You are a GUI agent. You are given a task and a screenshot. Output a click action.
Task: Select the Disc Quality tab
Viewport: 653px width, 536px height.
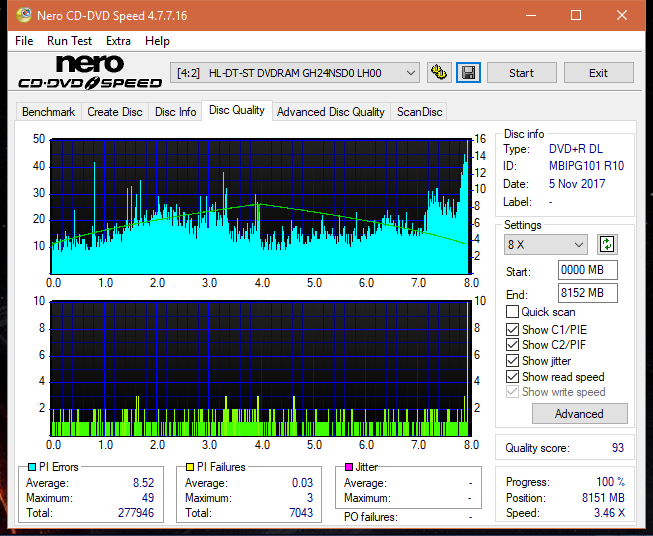237,110
